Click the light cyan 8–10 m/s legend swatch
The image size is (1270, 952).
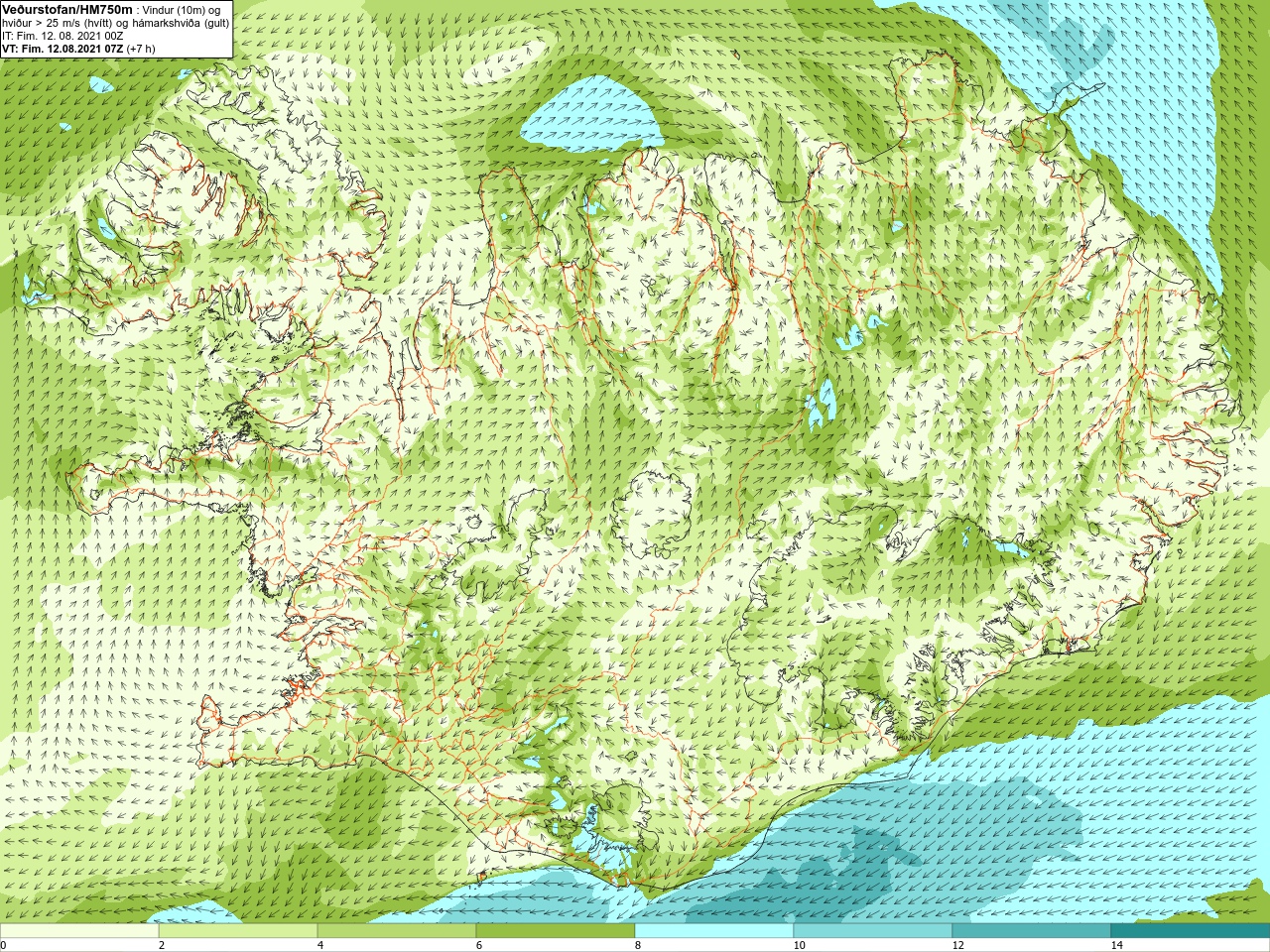pyautogui.click(x=714, y=931)
